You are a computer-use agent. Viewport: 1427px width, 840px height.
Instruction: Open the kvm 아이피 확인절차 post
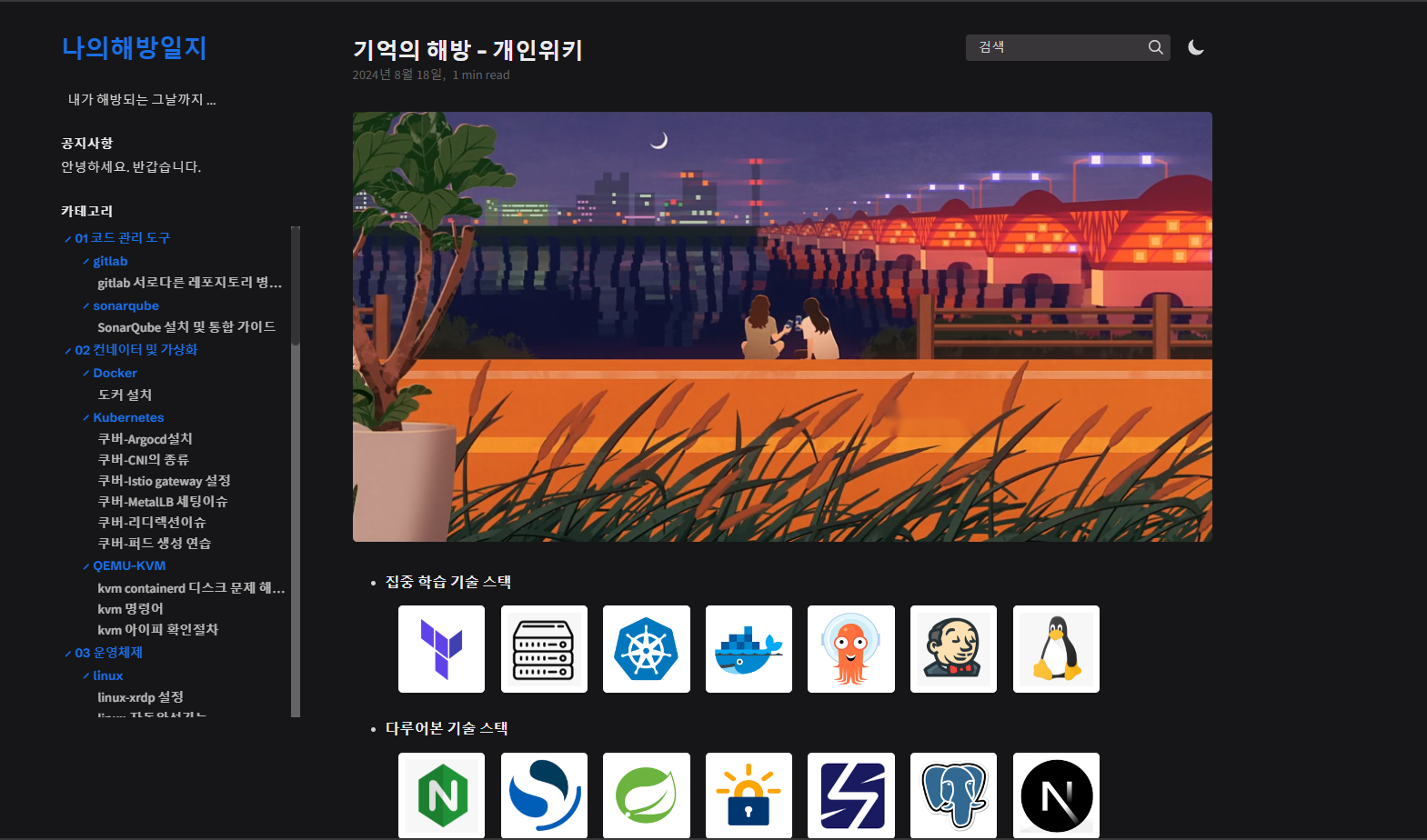pos(158,630)
